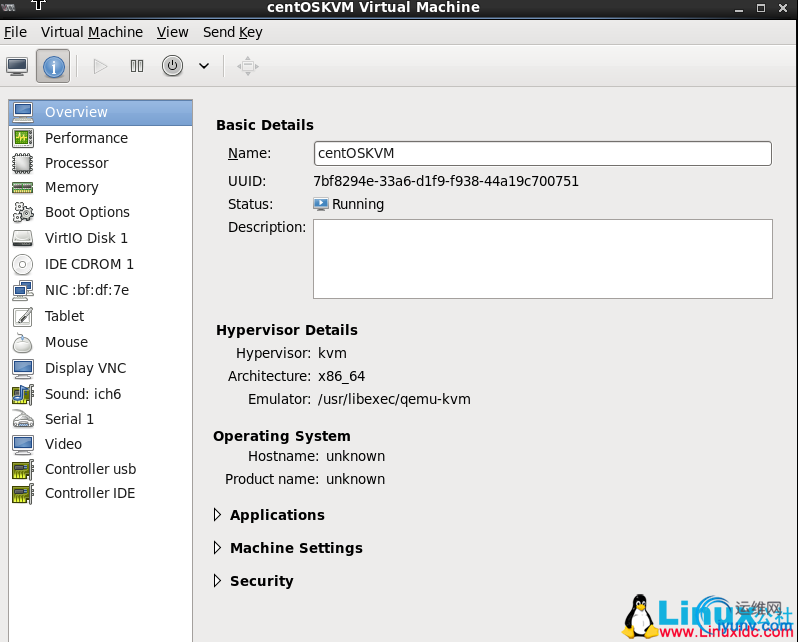This screenshot has height=642, width=798.
Task: Open the Controller usb card icon
Action: [x=23, y=469]
